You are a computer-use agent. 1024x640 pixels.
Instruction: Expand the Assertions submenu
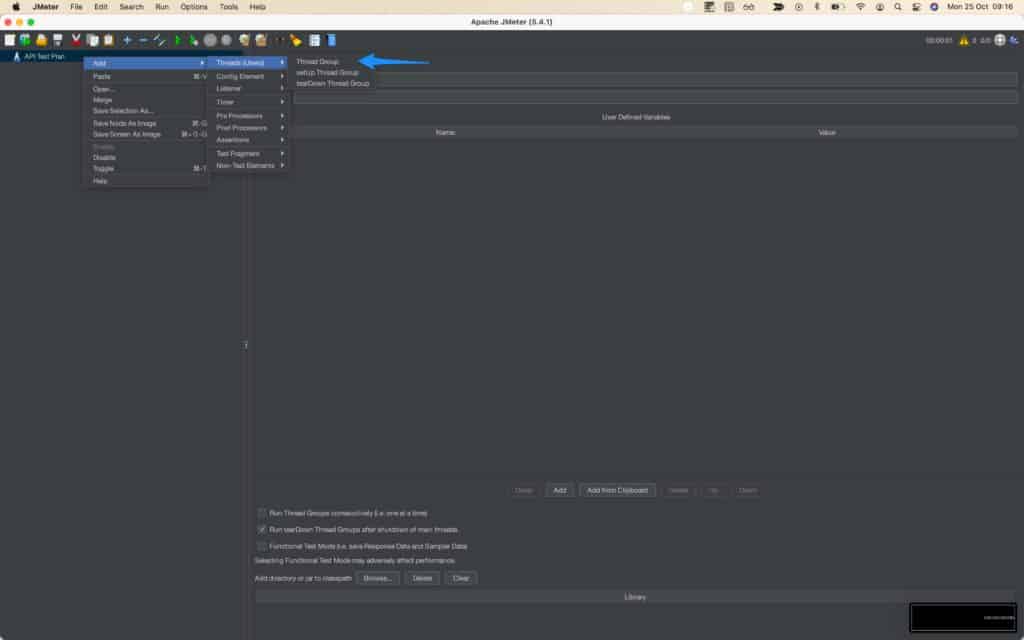click(x=249, y=140)
